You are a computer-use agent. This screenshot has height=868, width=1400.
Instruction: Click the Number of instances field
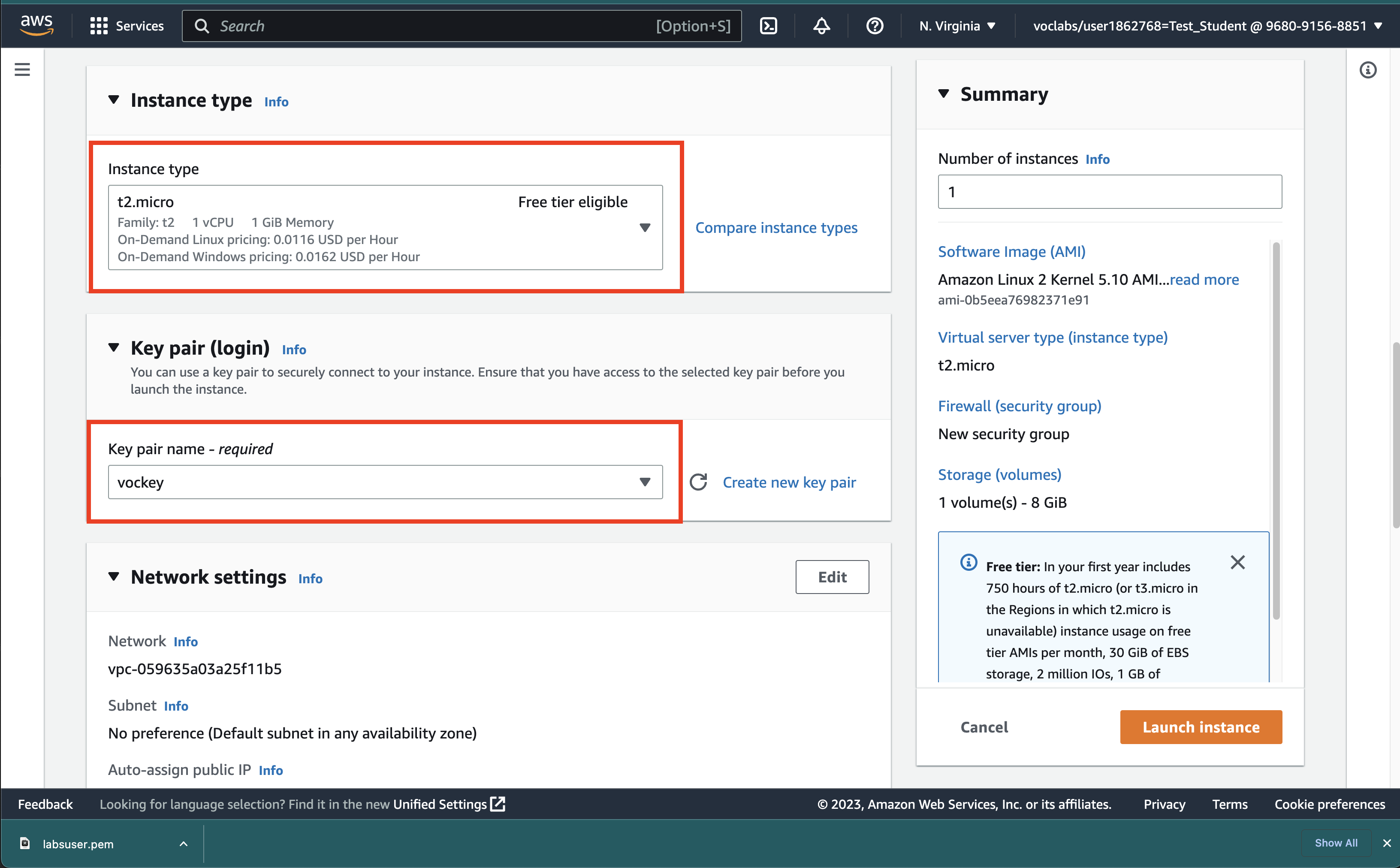point(1109,192)
